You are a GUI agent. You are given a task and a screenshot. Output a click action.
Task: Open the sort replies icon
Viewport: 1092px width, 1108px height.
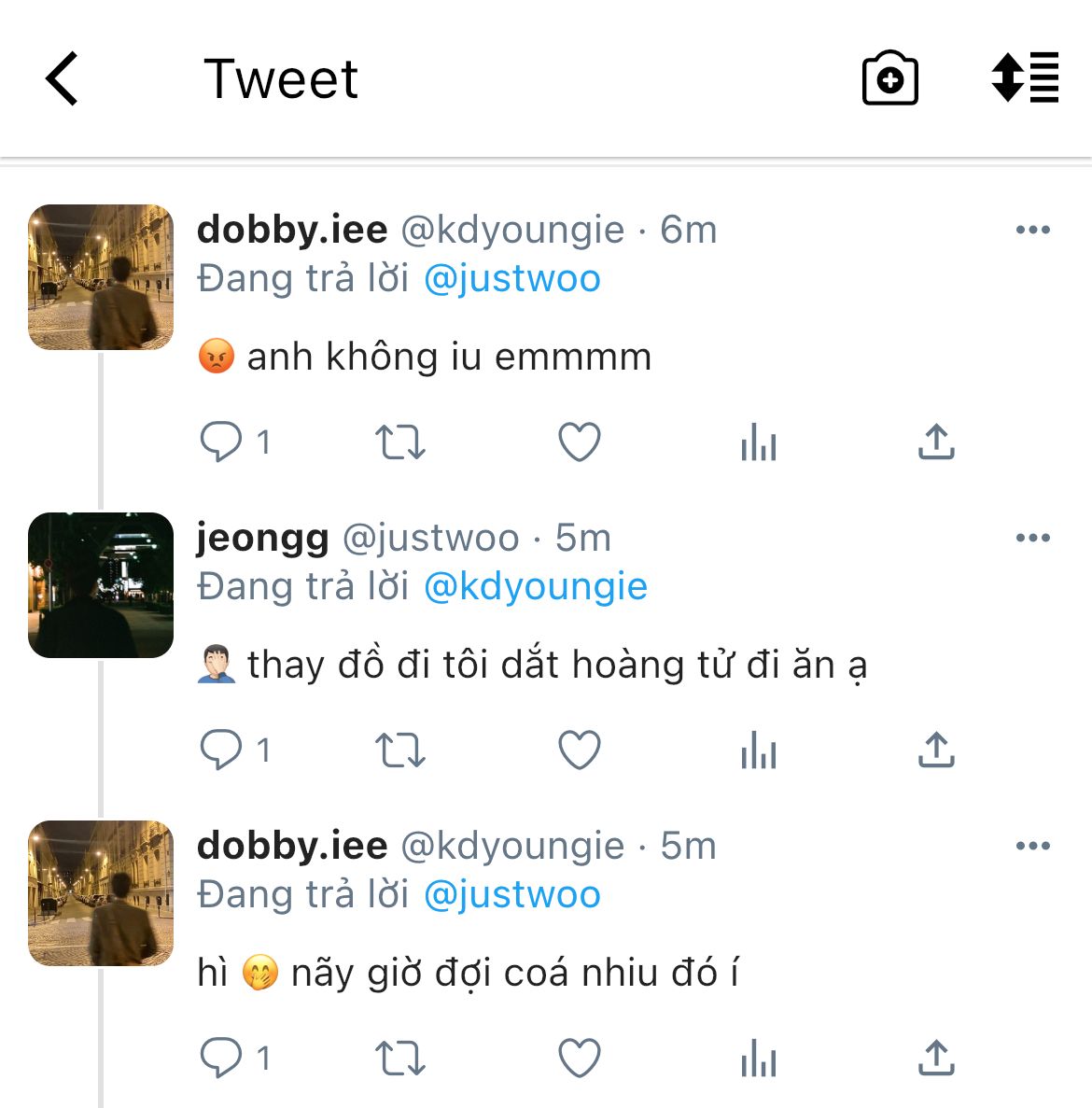[x=1025, y=77]
